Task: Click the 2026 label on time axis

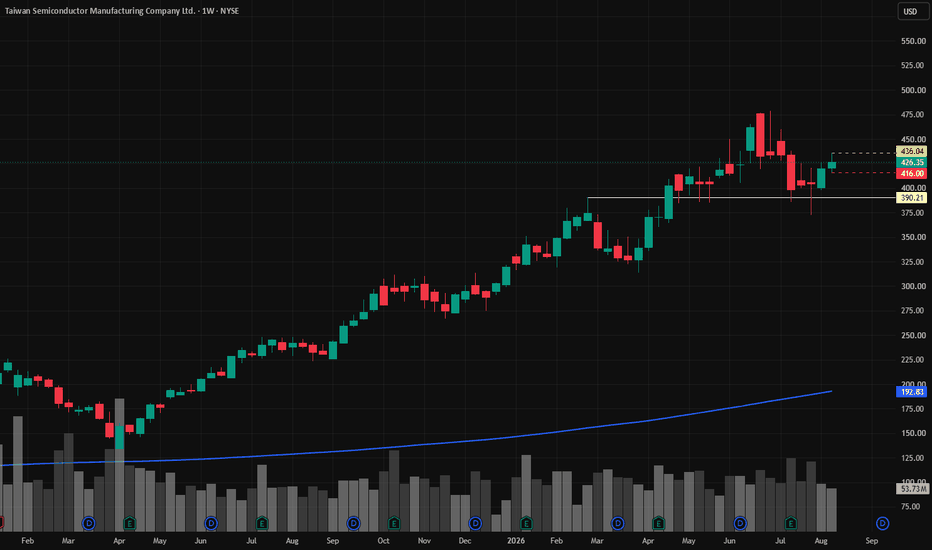Action: [x=515, y=540]
